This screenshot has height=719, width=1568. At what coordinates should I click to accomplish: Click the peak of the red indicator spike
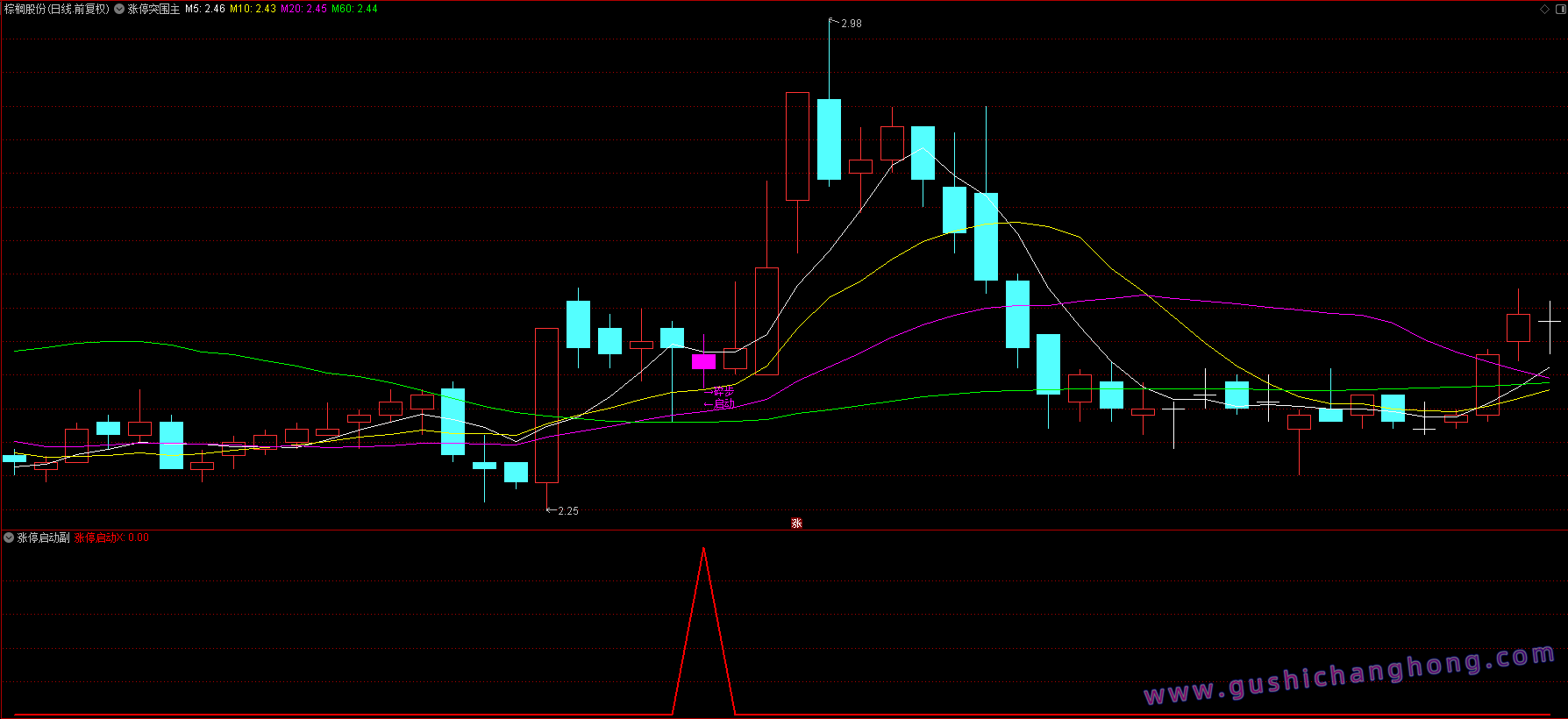(703, 550)
